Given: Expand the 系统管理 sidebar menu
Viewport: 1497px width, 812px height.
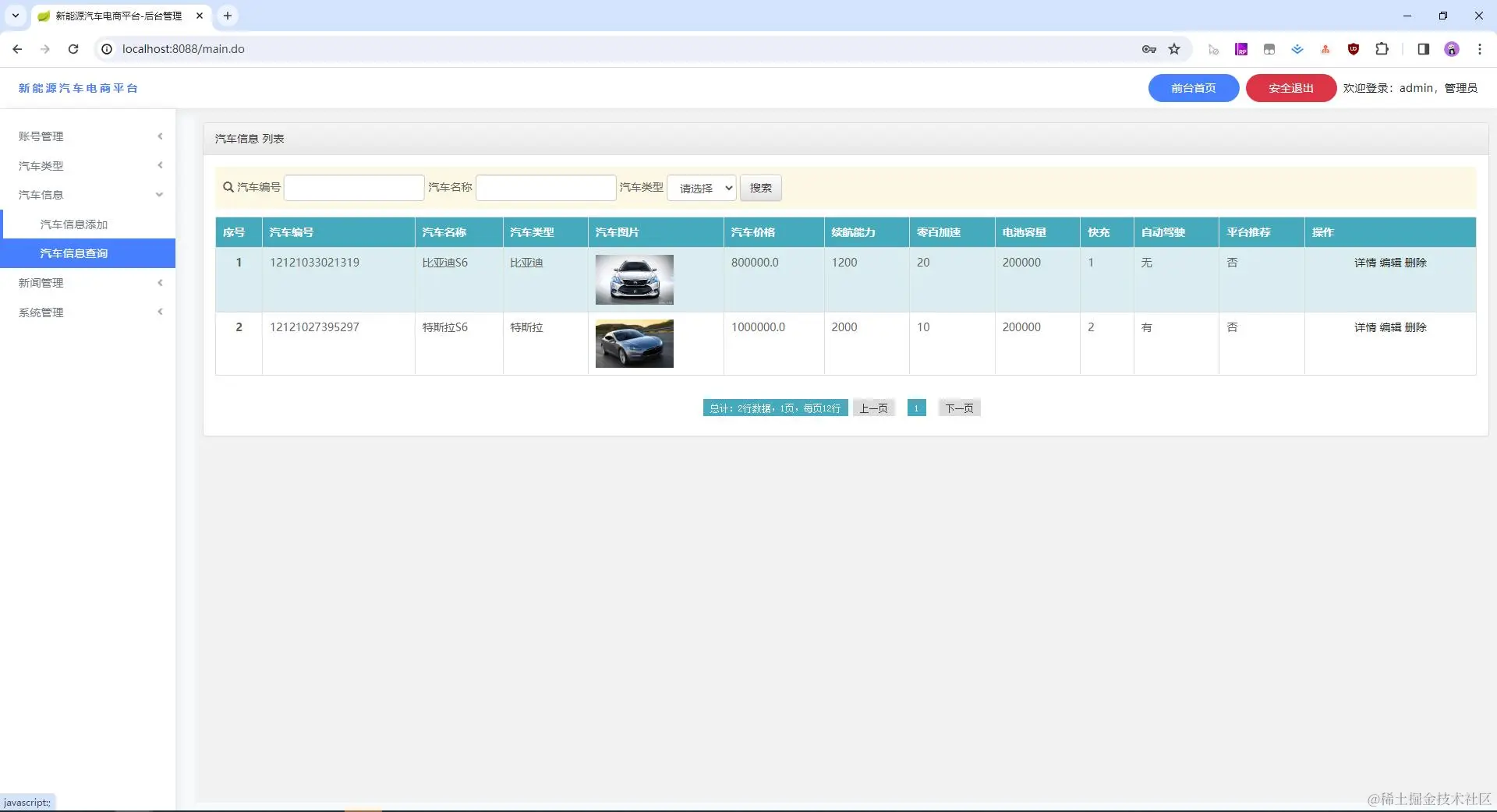Looking at the screenshot, I should 87,312.
